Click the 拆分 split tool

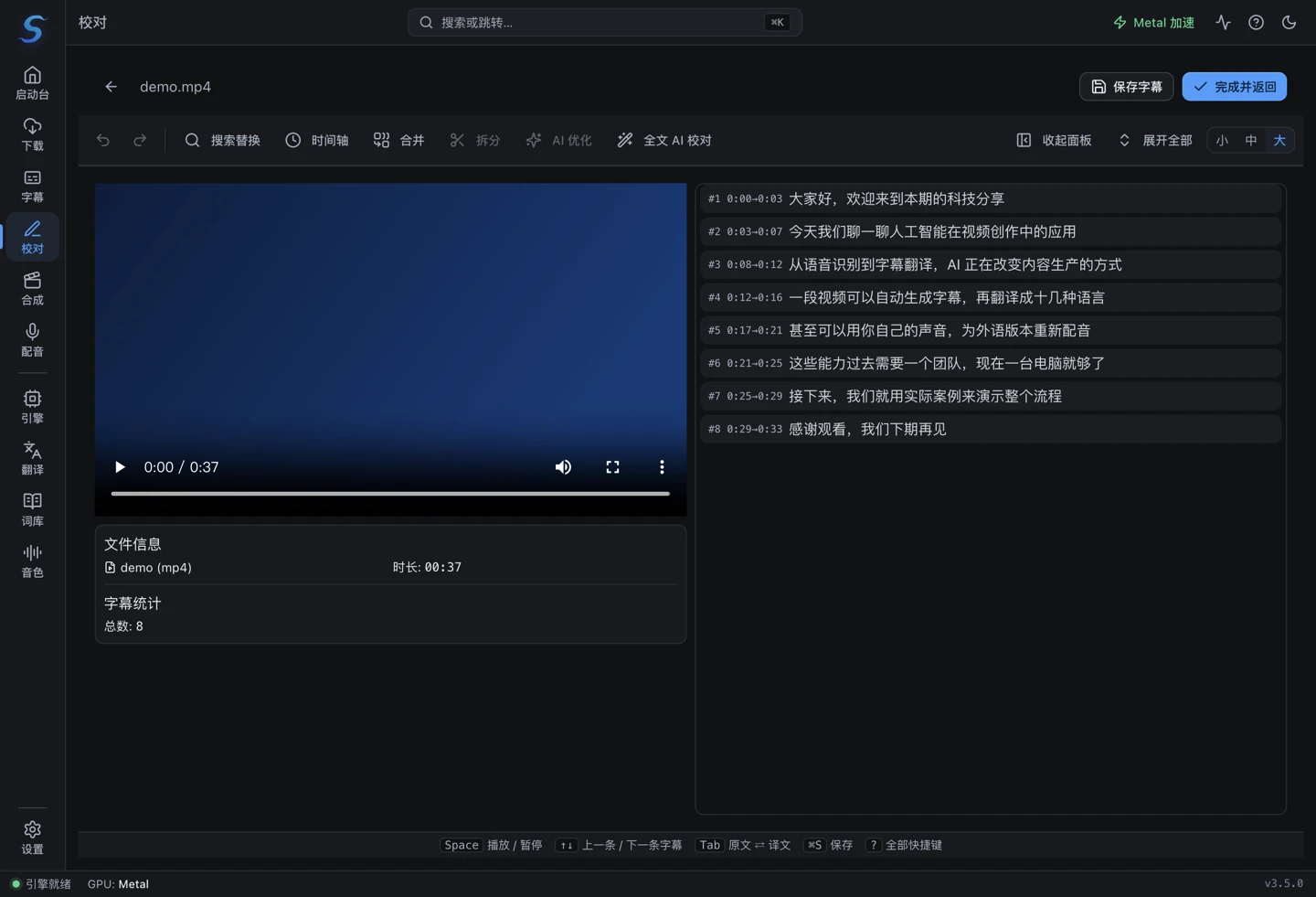(475, 140)
